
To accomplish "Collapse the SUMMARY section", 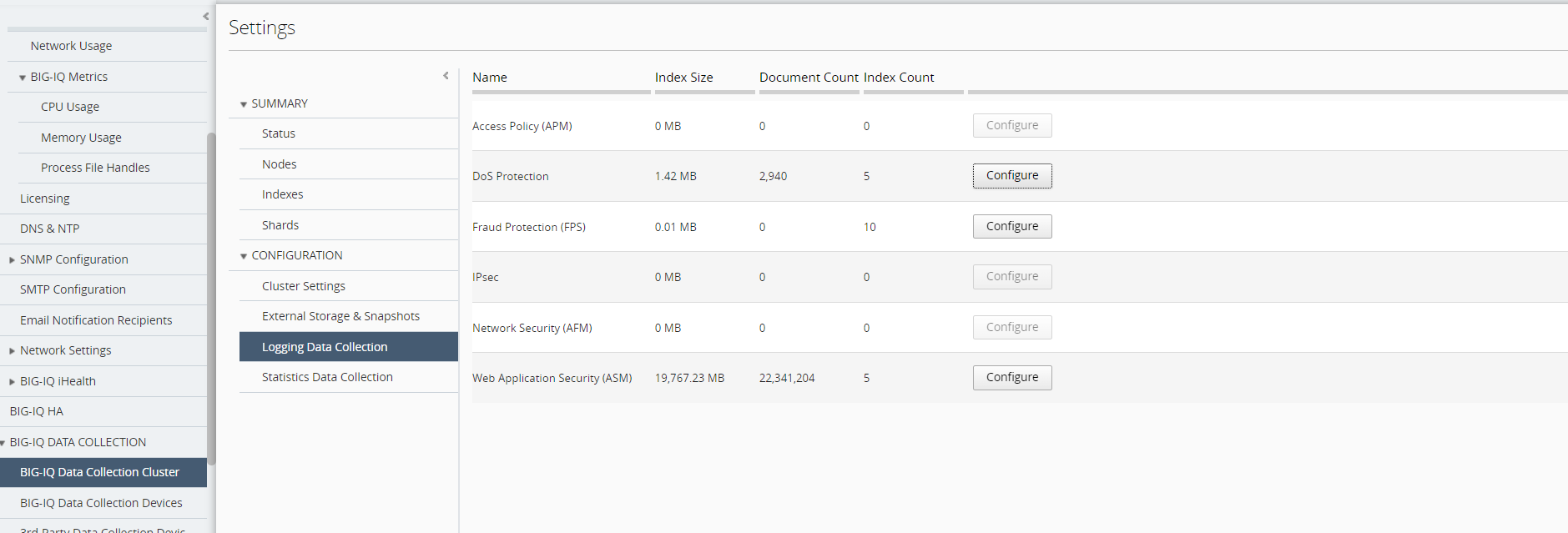I will click(244, 104).
